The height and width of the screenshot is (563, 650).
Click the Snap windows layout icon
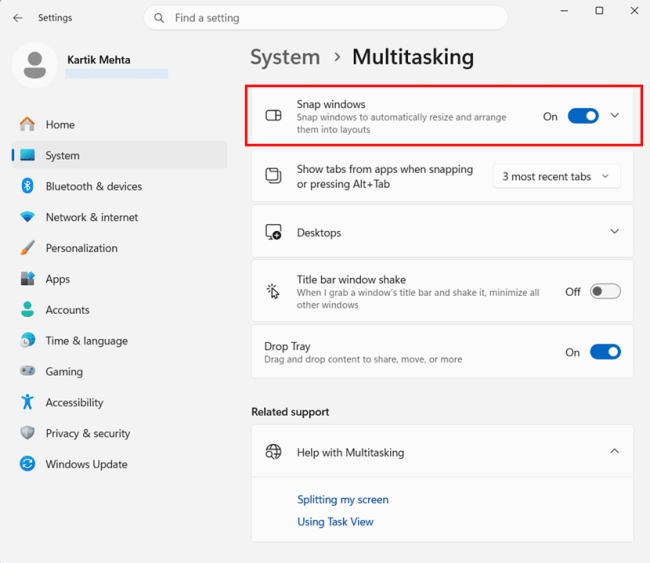pyautogui.click(x=273, y=115)
